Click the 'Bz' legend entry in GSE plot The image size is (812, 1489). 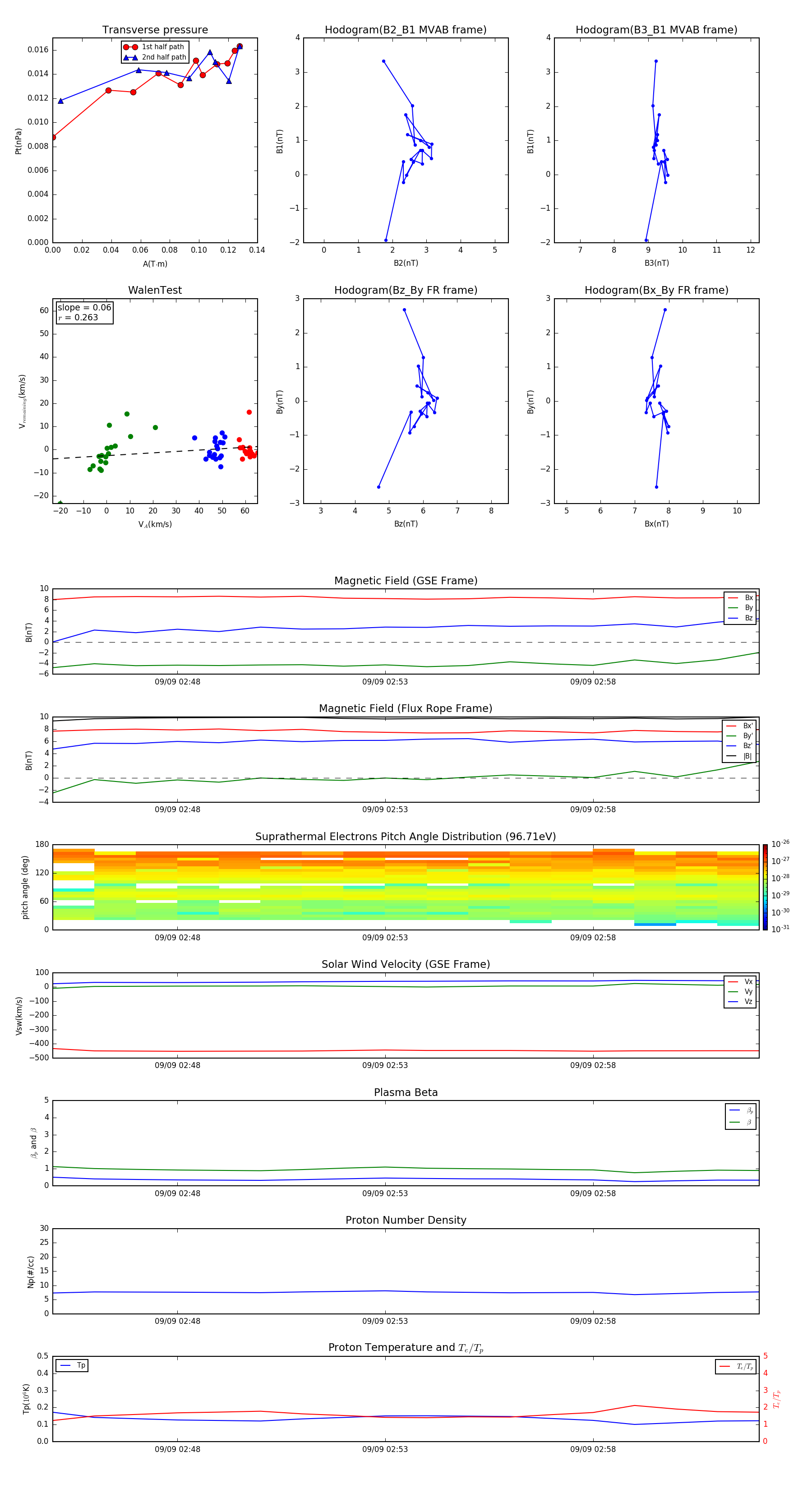(740, 619)
